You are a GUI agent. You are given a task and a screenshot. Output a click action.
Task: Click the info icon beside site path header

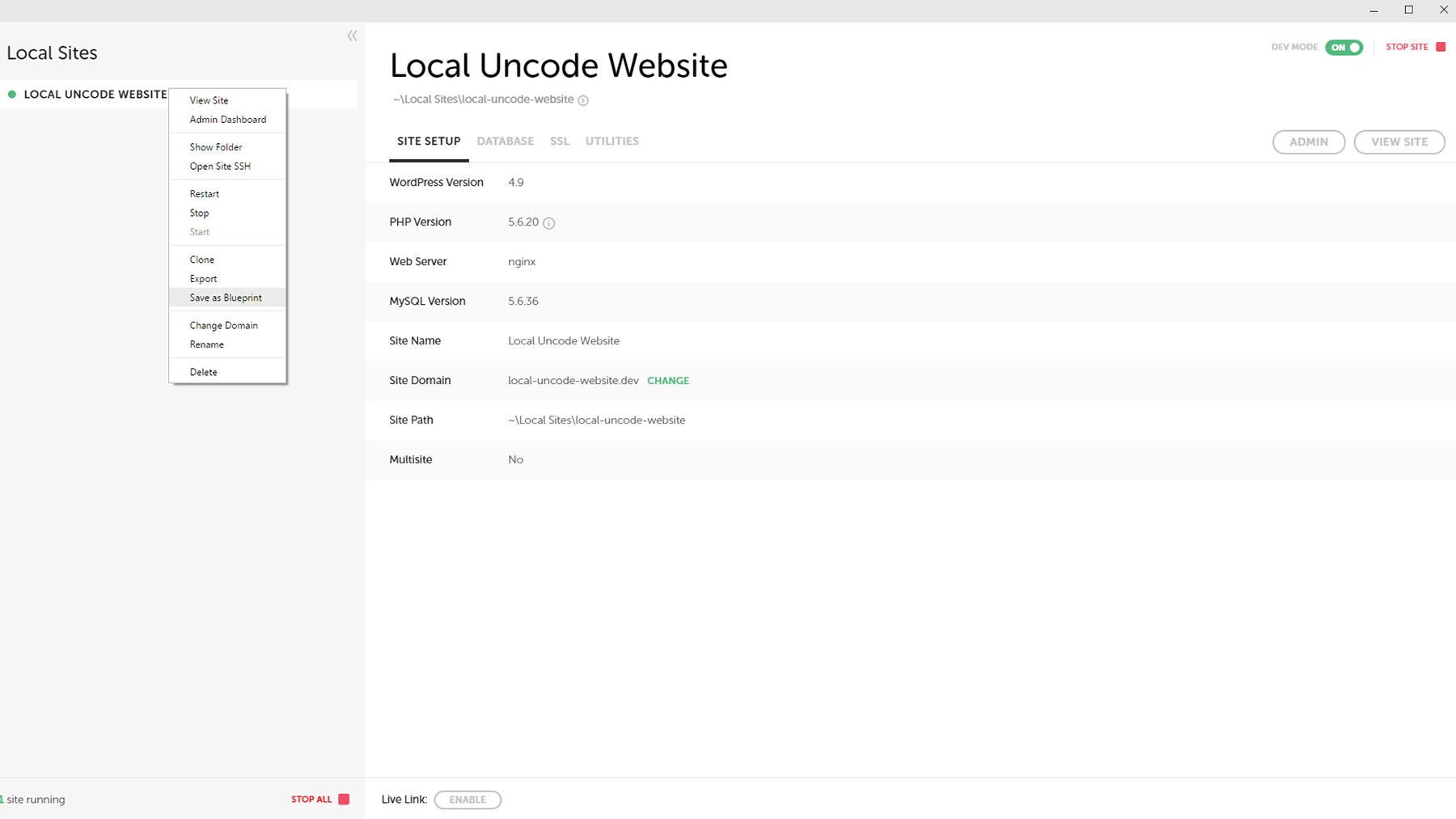point(583,100)
